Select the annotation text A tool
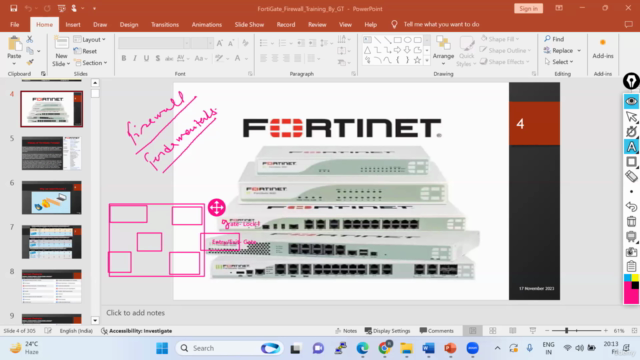640x360 pixels. [631, 147]
